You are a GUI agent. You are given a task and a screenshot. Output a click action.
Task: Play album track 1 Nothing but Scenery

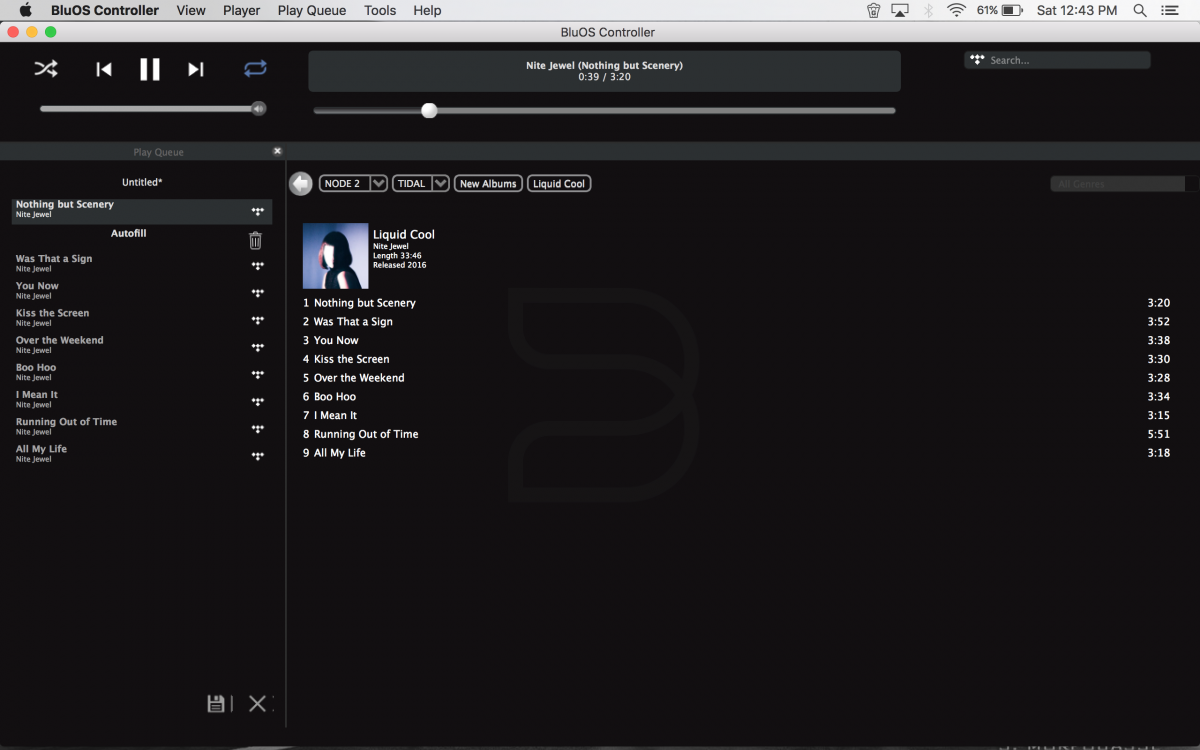tap(736, 303)
